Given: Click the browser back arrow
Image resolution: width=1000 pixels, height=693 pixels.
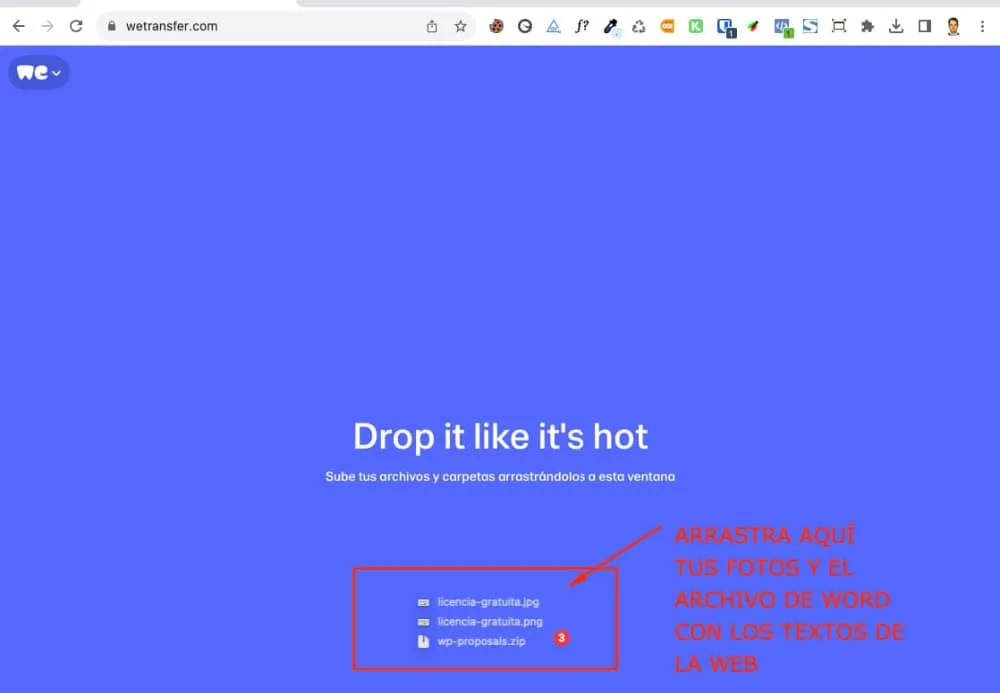Looking at the screenshot, I should [x=18, y=26].
